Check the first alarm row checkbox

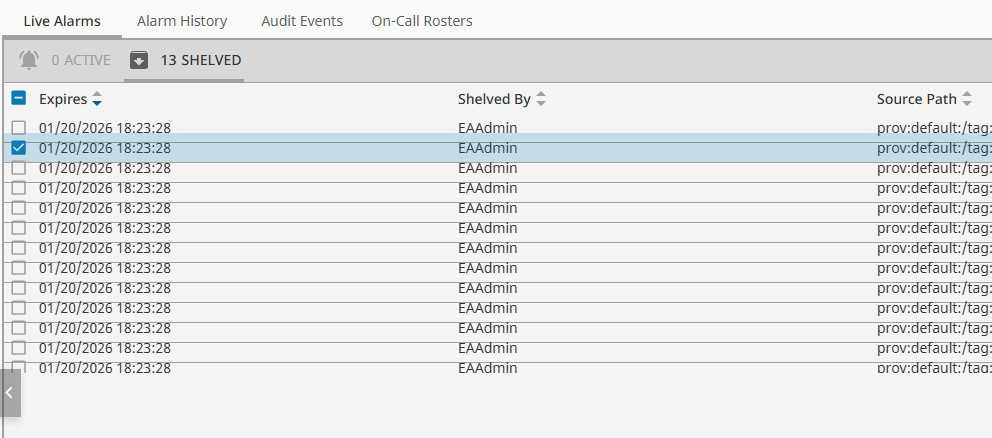(18, 127)
